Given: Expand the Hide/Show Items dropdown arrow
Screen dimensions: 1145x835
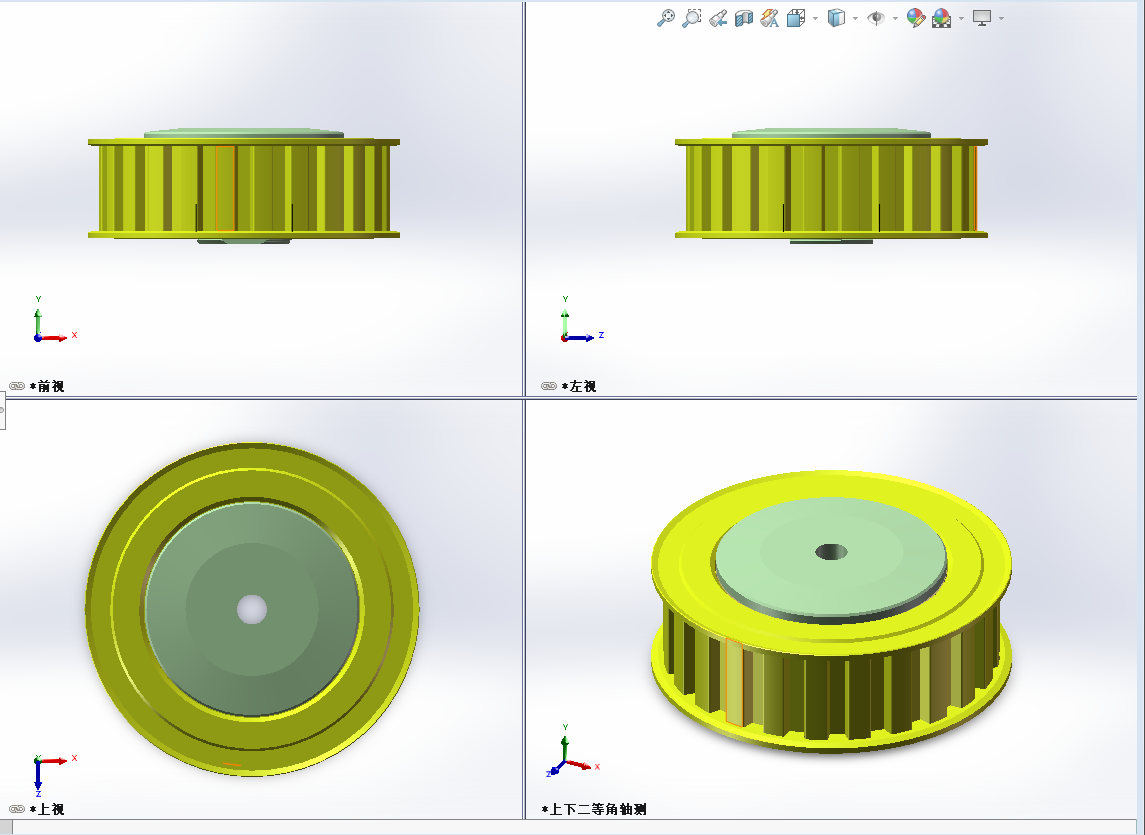Looking at the screenshot, I should (x=895, y=18).
